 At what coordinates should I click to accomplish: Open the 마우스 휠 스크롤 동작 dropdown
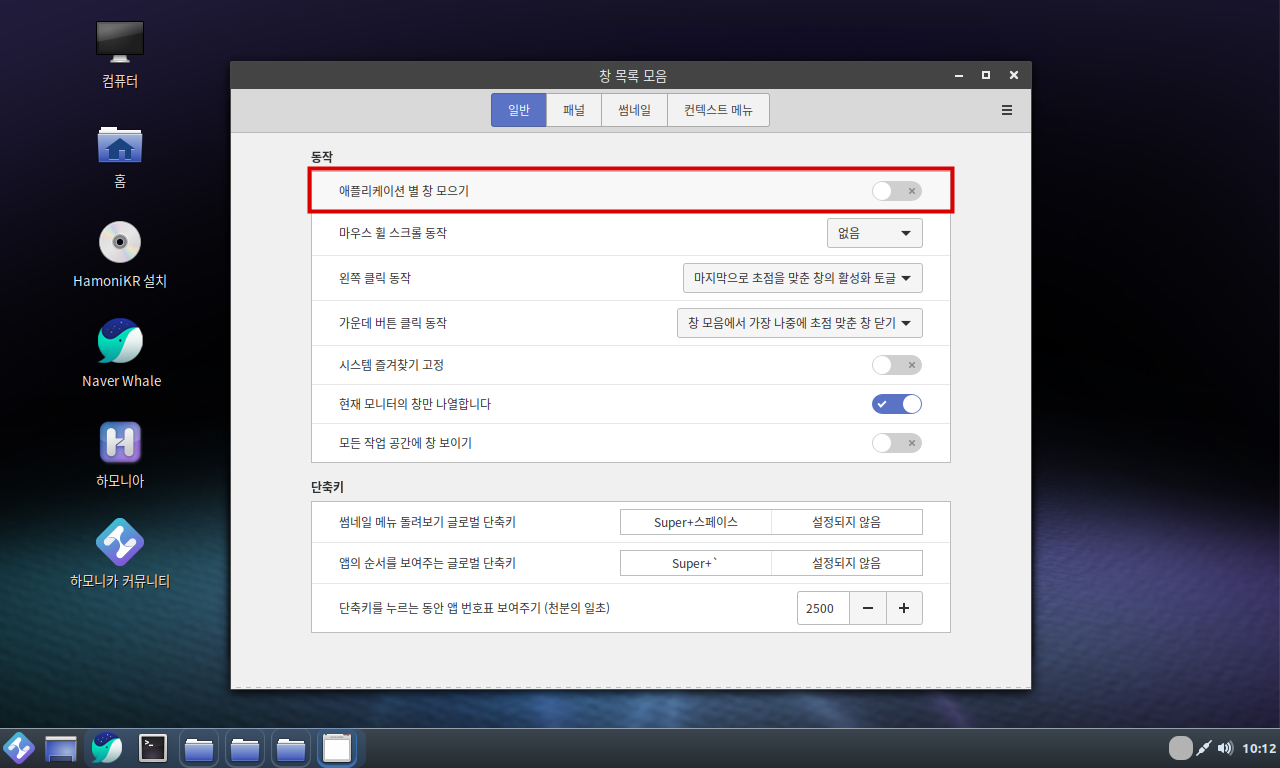875,233
